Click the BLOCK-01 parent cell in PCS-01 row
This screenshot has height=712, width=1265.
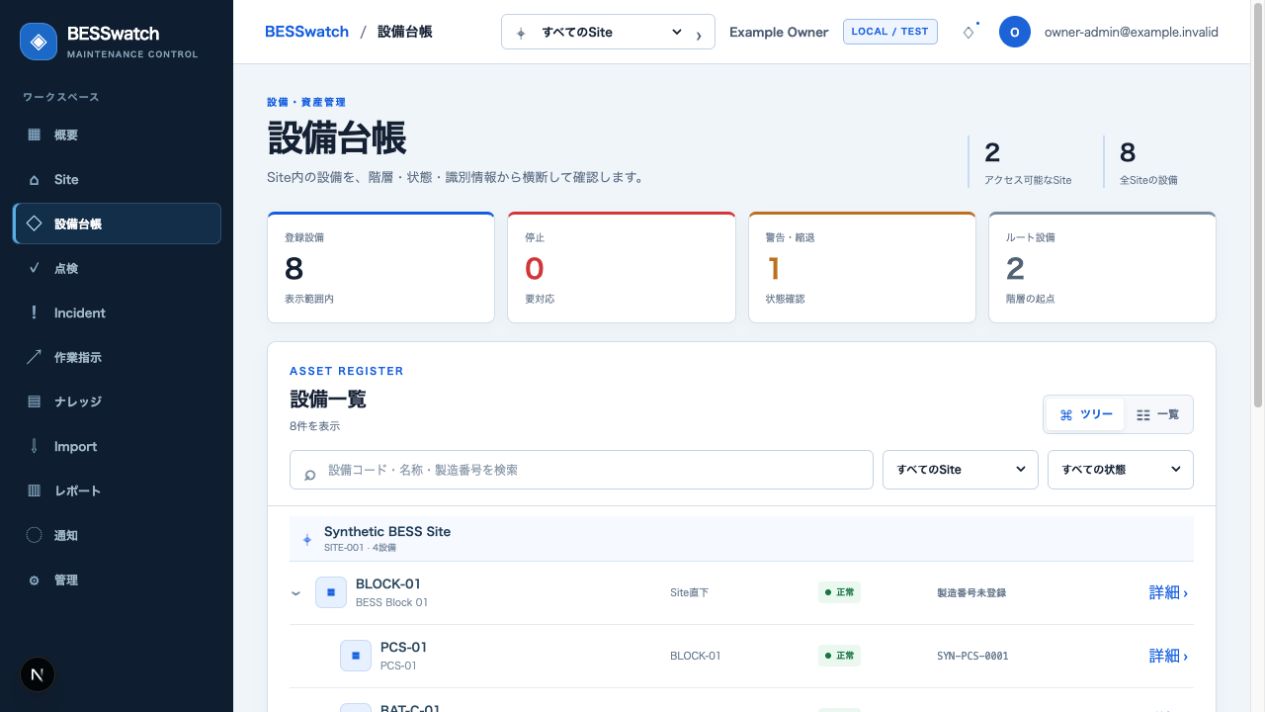click(x=695, y=656)
